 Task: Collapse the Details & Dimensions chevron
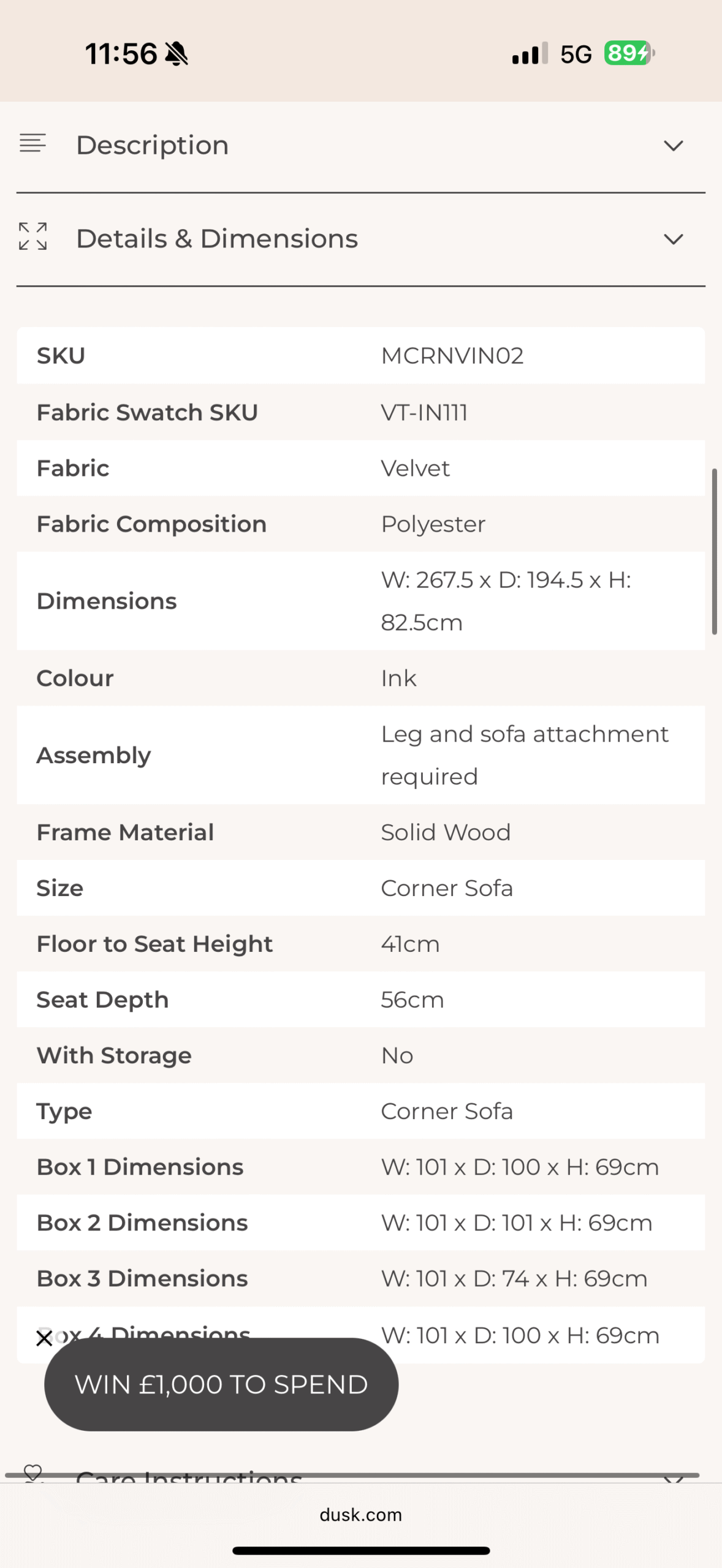click(x=673, y=239)
